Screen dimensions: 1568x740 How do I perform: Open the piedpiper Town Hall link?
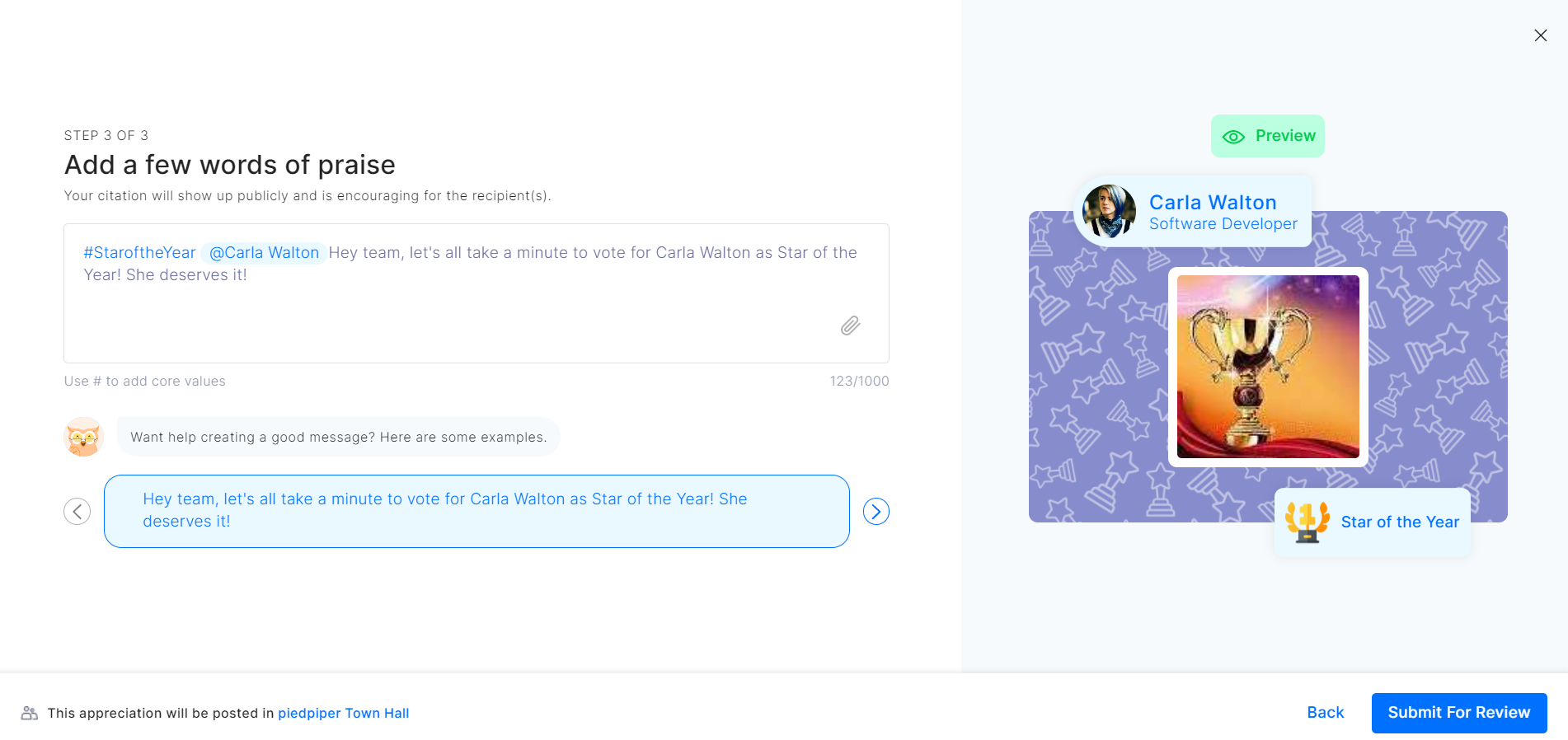tap(343, 713)
